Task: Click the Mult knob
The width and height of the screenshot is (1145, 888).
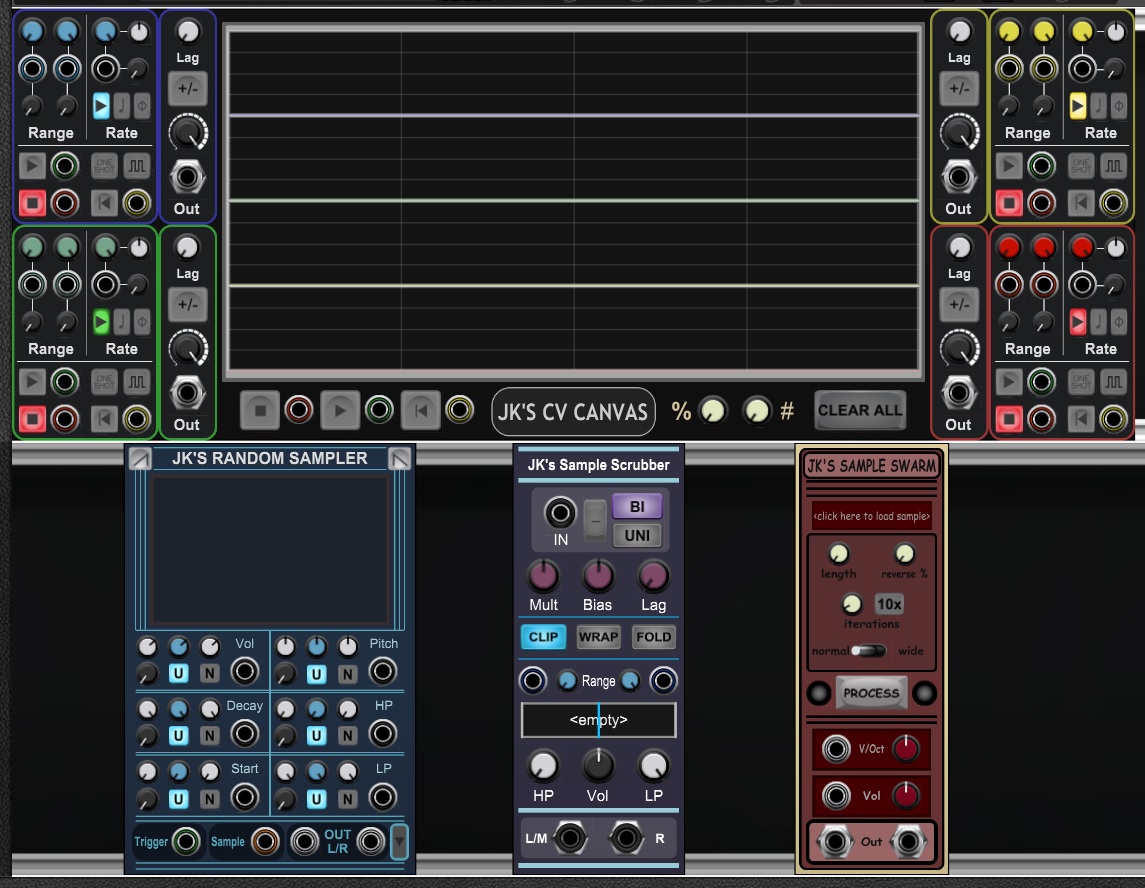Action: (543, 576)
